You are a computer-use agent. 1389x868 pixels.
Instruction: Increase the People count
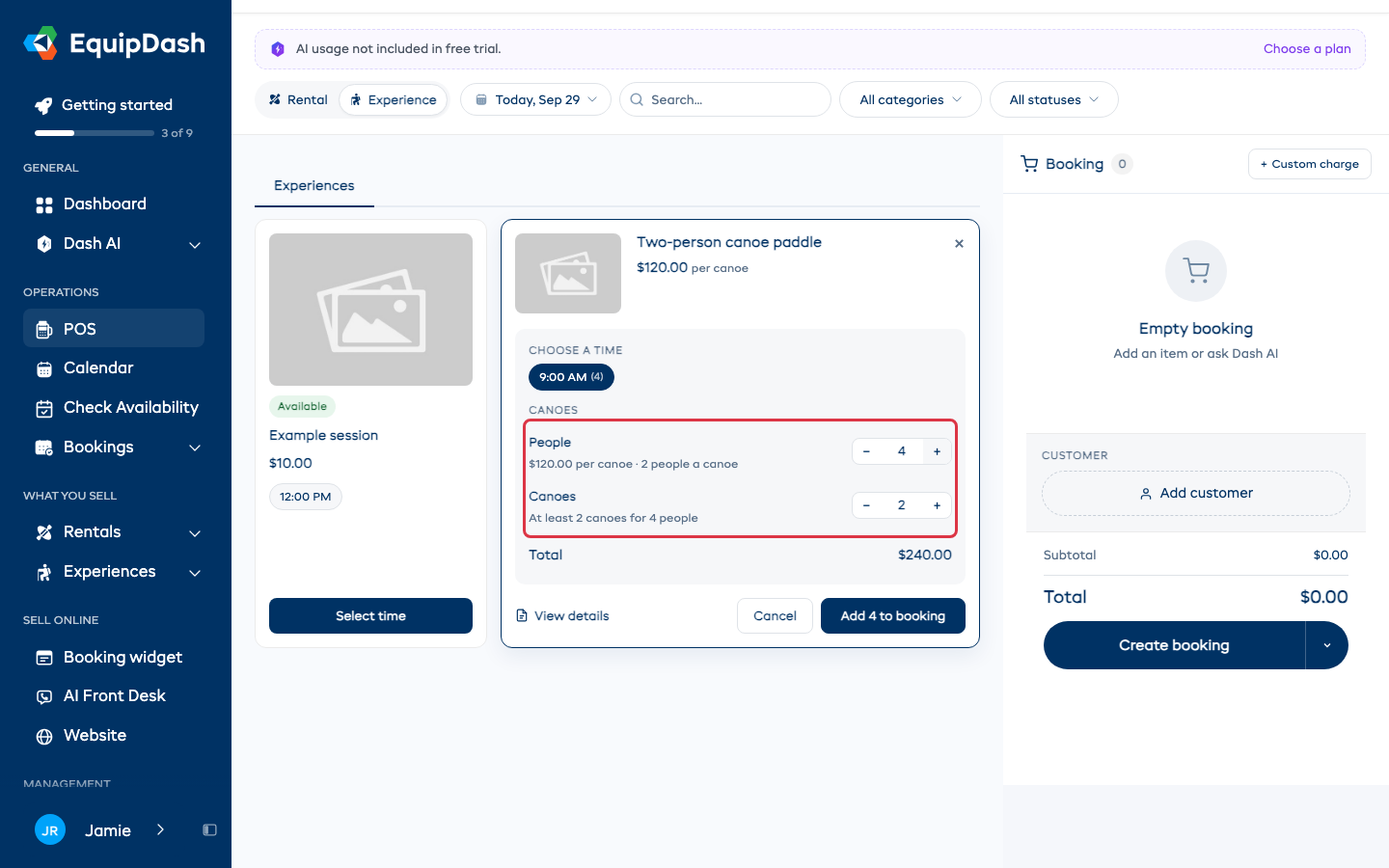click(x=937, y=451)
